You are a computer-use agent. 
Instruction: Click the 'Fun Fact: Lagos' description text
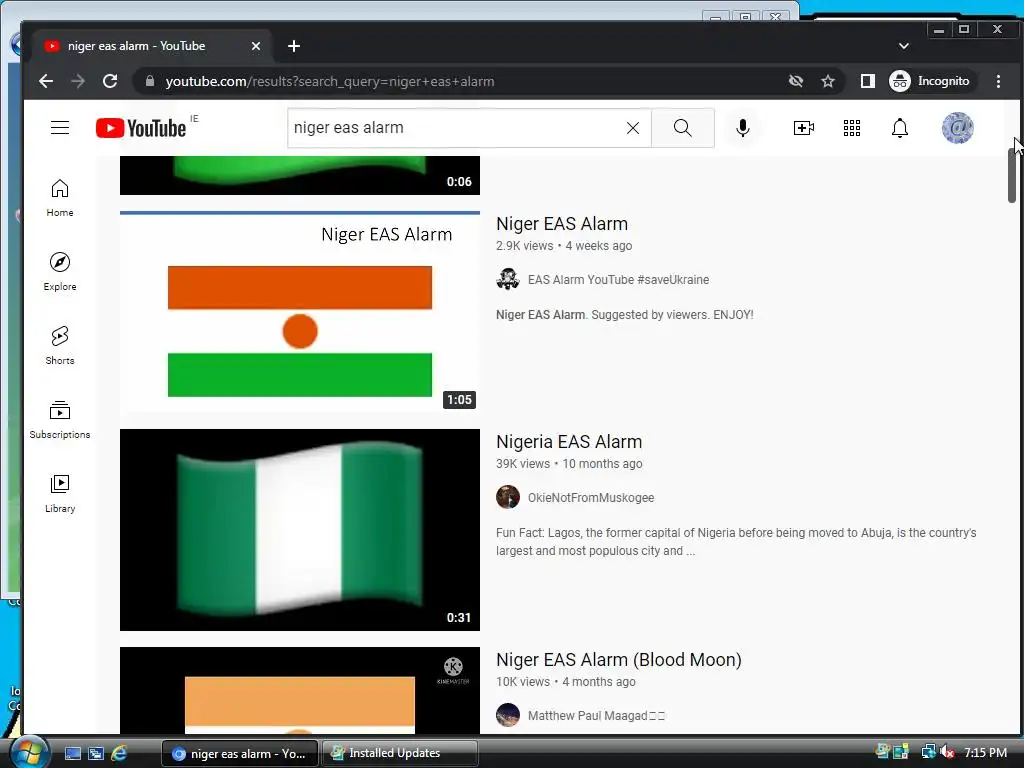[x=736, y=541]
